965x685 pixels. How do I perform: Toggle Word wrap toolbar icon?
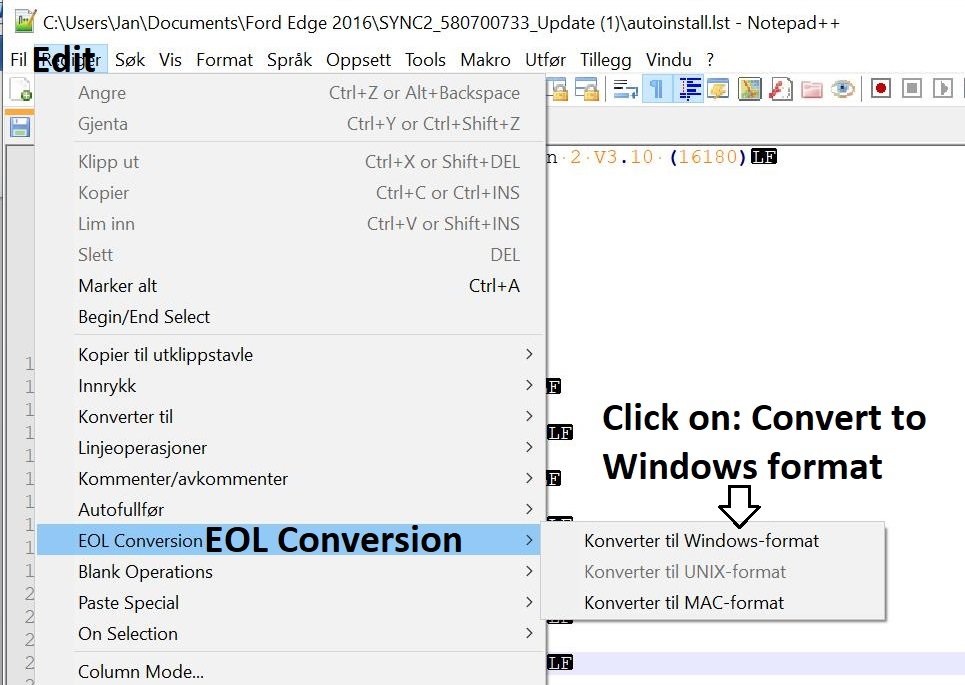click(626, 90)
